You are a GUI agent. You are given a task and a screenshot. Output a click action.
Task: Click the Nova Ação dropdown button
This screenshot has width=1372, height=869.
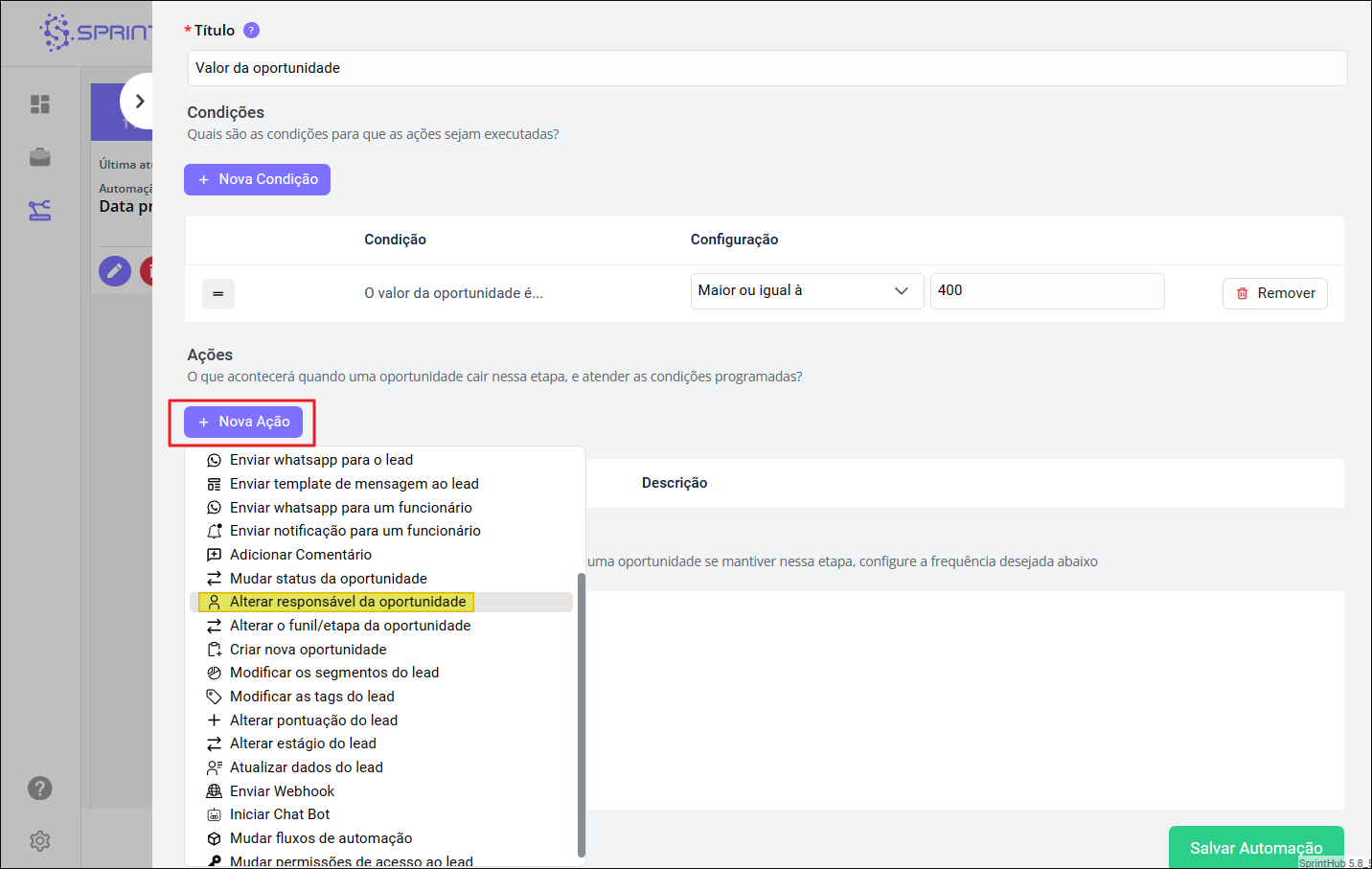[x=243, y=422]
